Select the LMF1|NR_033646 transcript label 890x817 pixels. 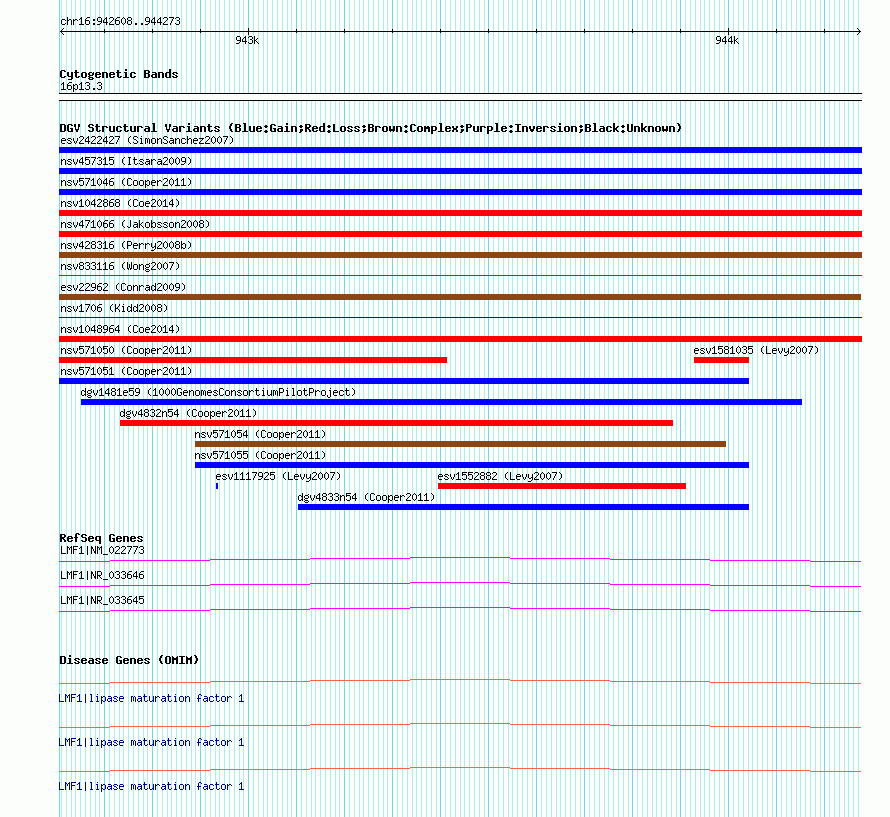pos(103,575)
